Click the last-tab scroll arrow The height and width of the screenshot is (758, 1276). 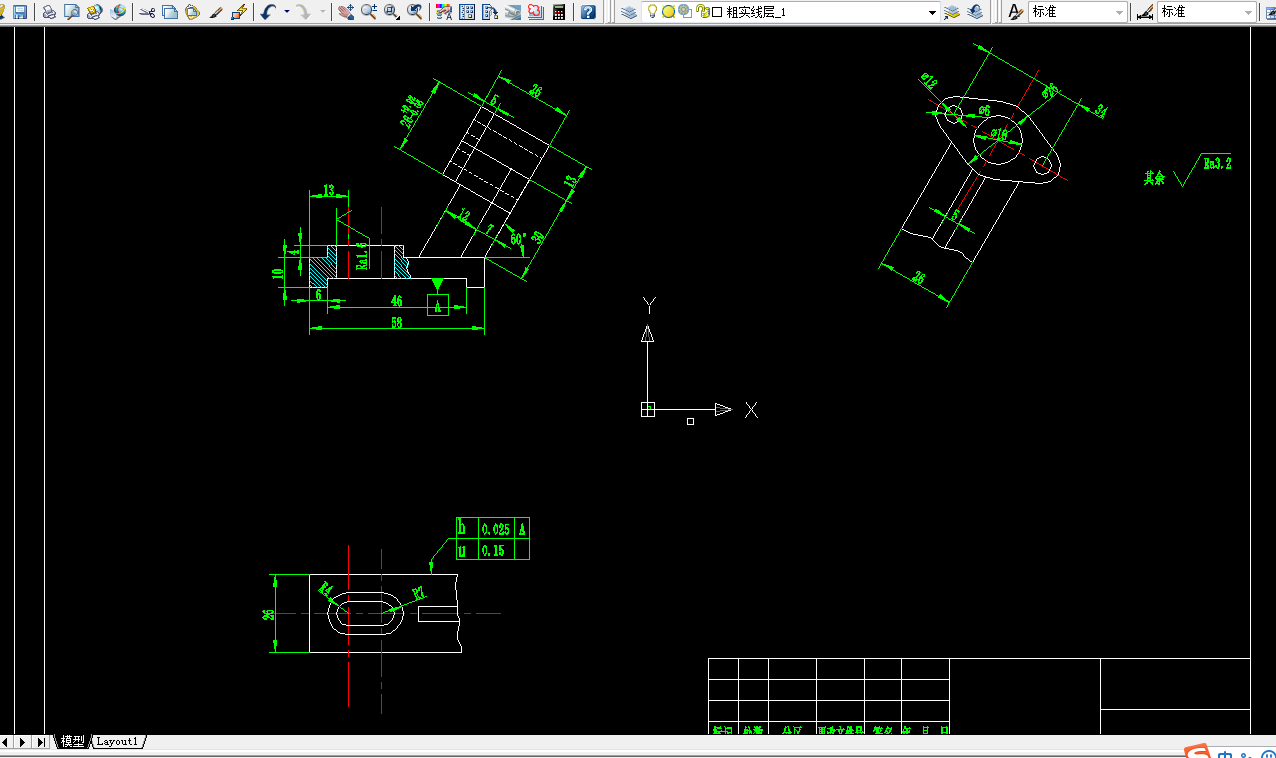(40, 742)
